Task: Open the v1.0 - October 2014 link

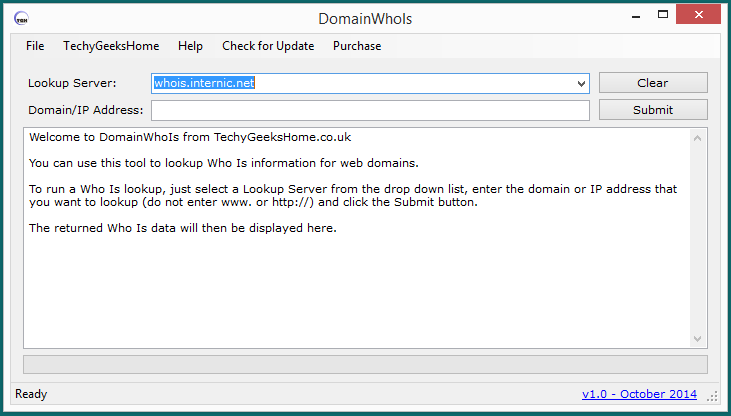Action: coord(639,394)
